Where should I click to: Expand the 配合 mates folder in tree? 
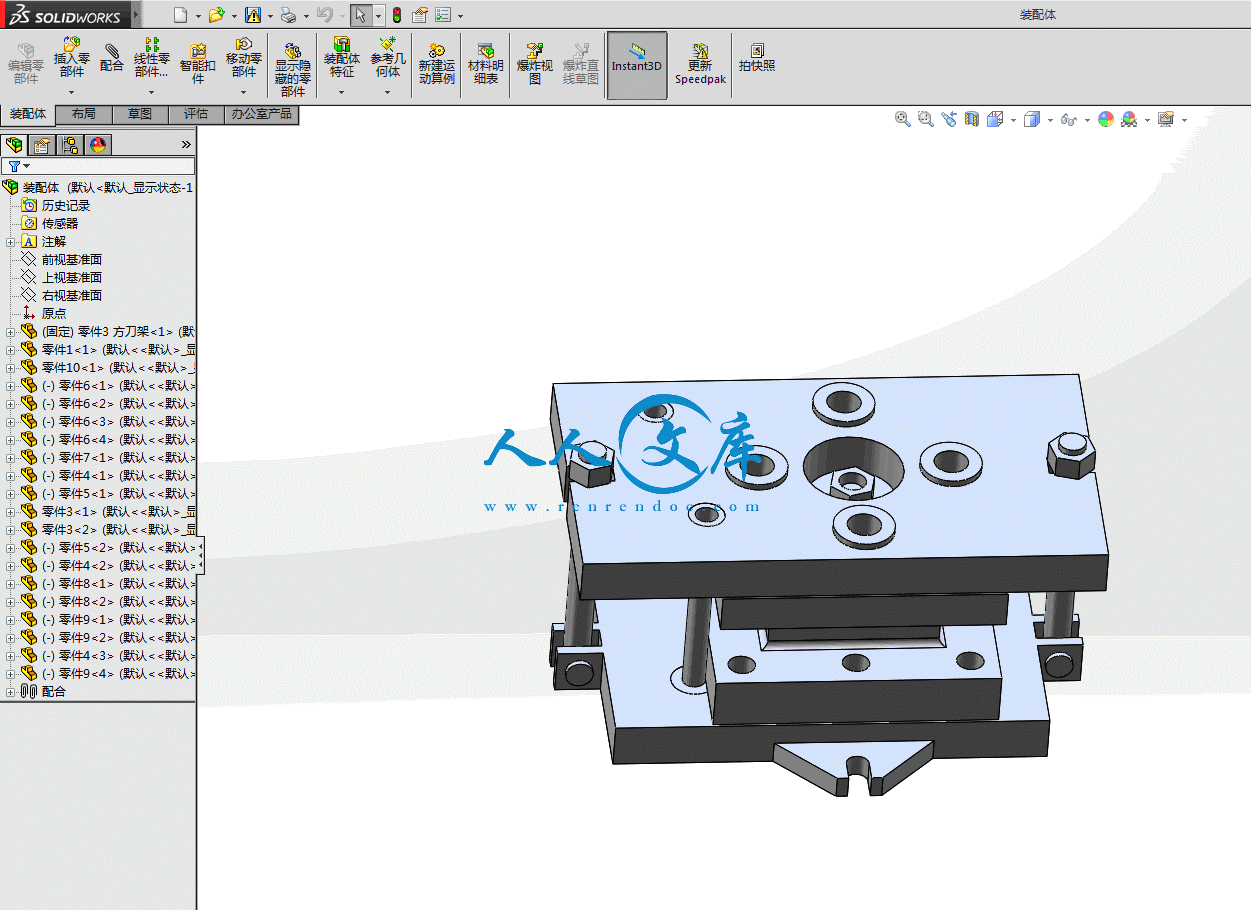pyautogui.click(x=10, y=692)
